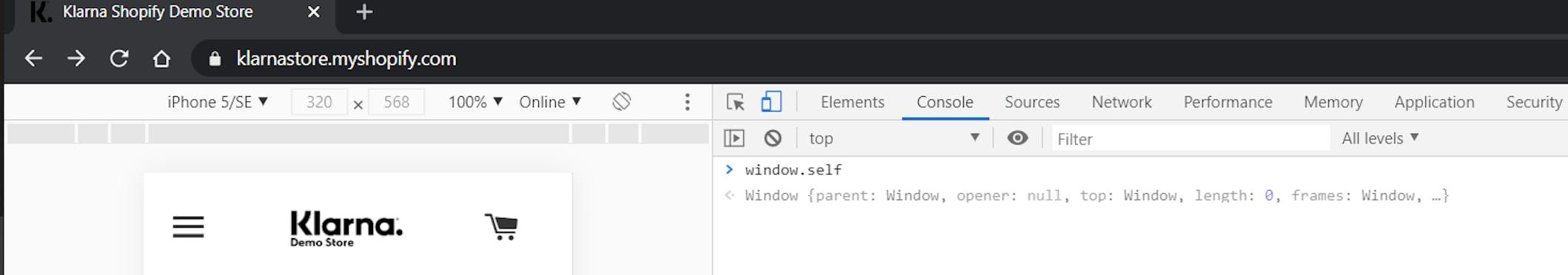The width and height of the screenshot is (1568, 275).
Task: Open a new browser tab
Action: coord(364,12)
